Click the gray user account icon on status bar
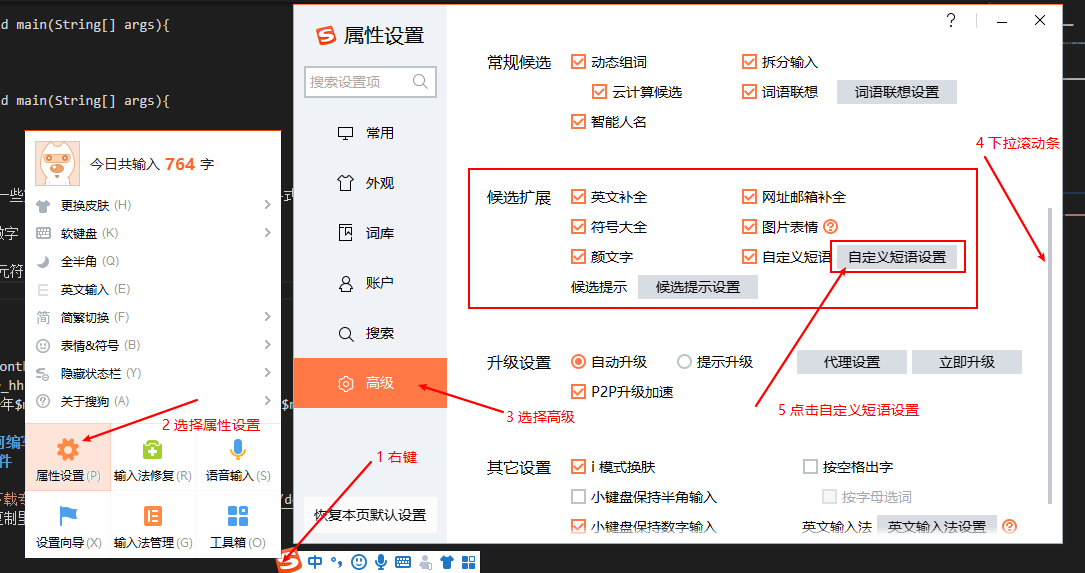The width and height of the screenshot is (1085, 573). coord(425,562)
